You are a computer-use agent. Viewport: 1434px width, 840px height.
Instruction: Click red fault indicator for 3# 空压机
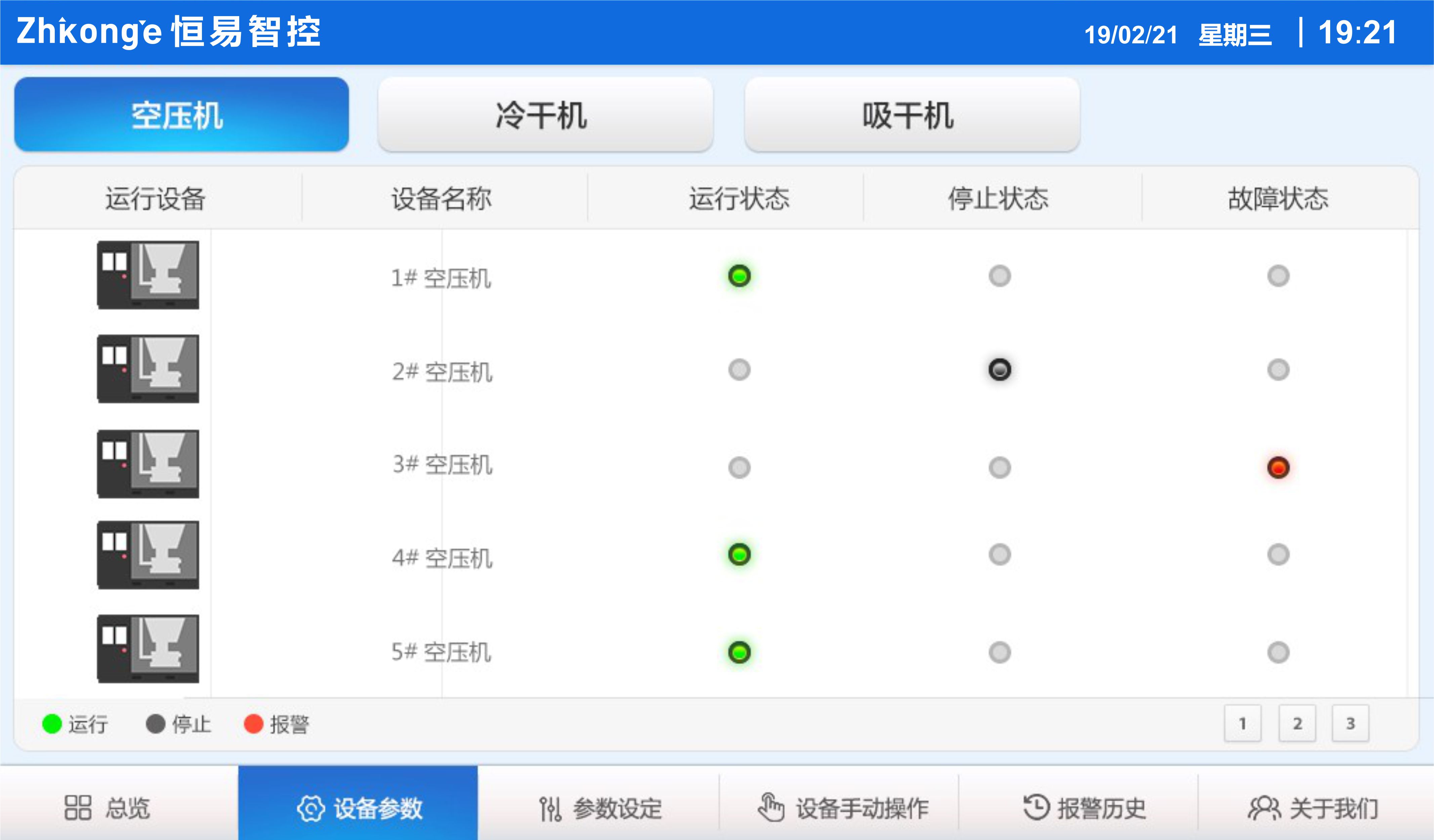coord(1278,468)
